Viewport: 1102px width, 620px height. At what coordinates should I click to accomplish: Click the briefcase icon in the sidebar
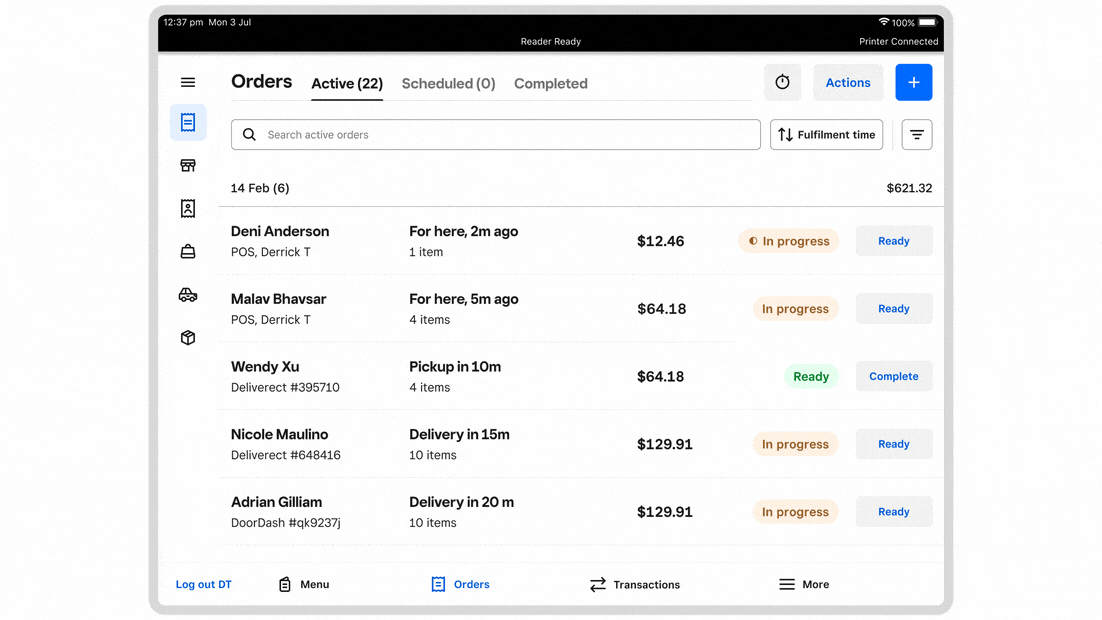pos(188,252)
